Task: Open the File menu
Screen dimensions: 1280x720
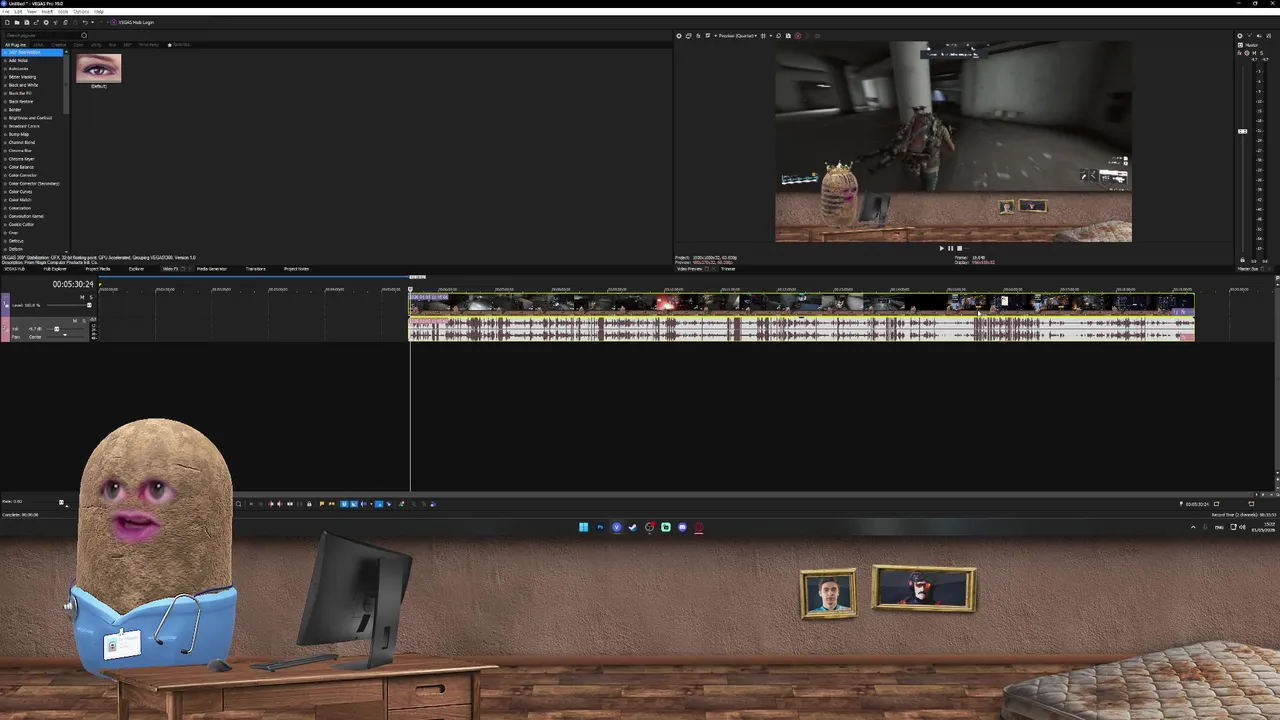Action: (x=6, y=12)
